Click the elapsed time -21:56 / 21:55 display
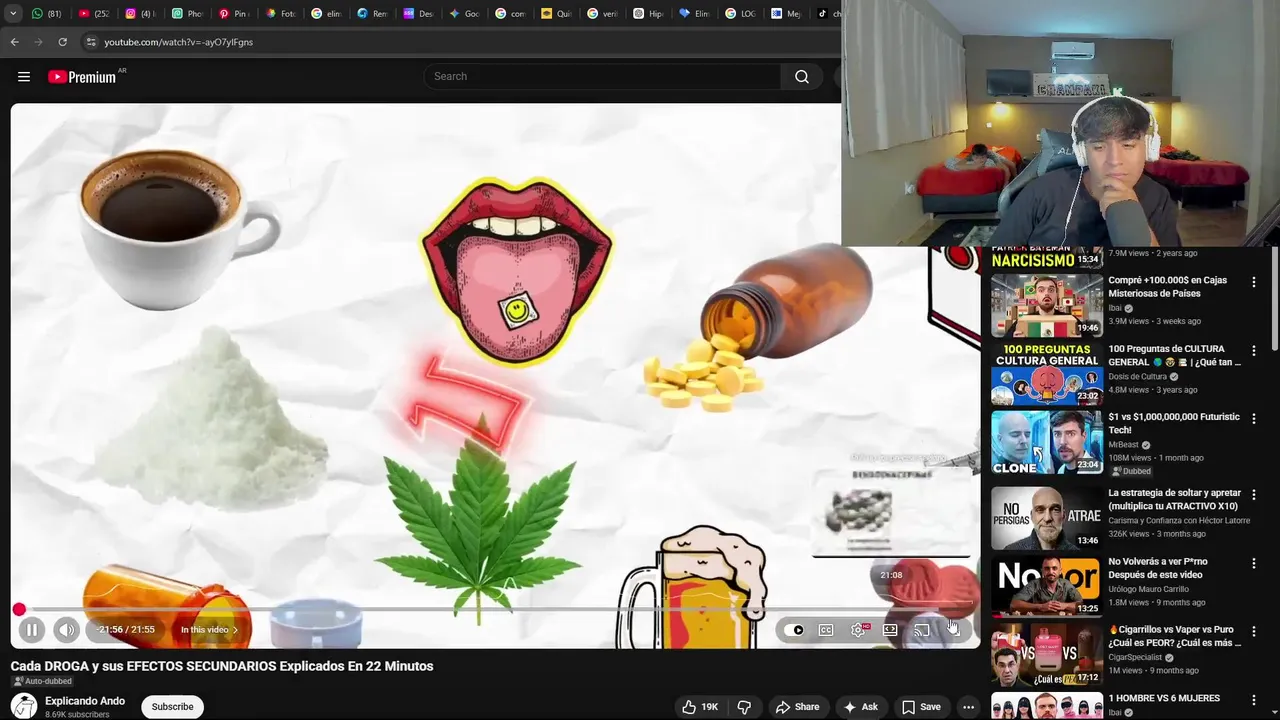This screenshot has width=1280, height=720. pyautogui.click(x=126, y=630)
